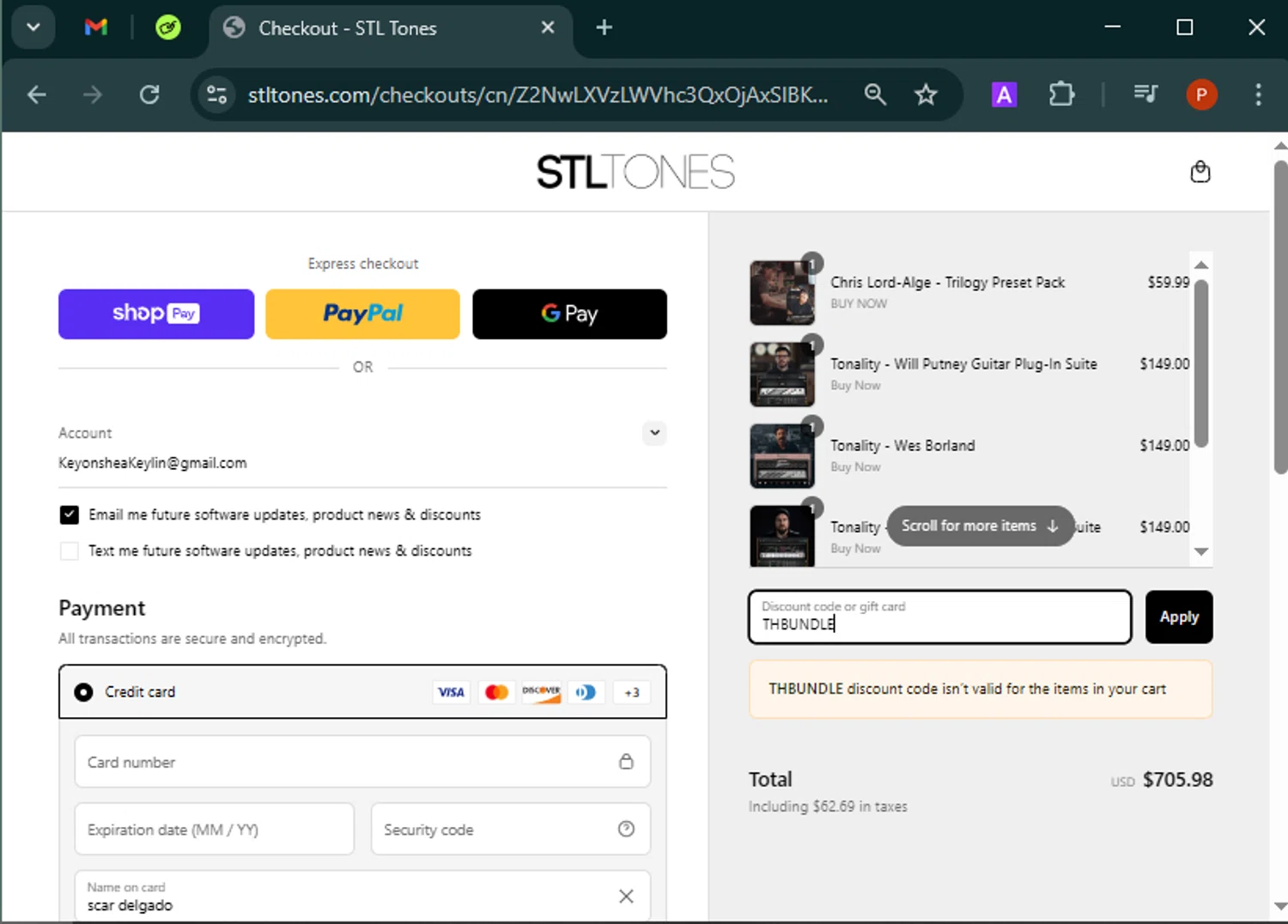The image size is (1288, 924).
Task: Click the cart list down arrow
Action: point(1201,552)
